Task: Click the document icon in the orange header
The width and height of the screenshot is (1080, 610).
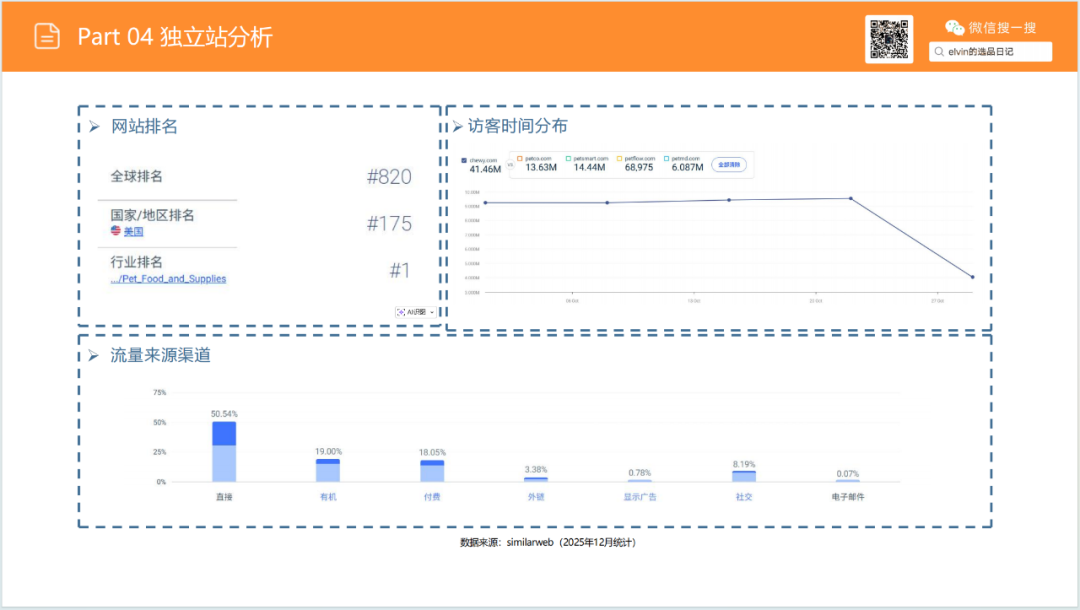Action: 47,35
